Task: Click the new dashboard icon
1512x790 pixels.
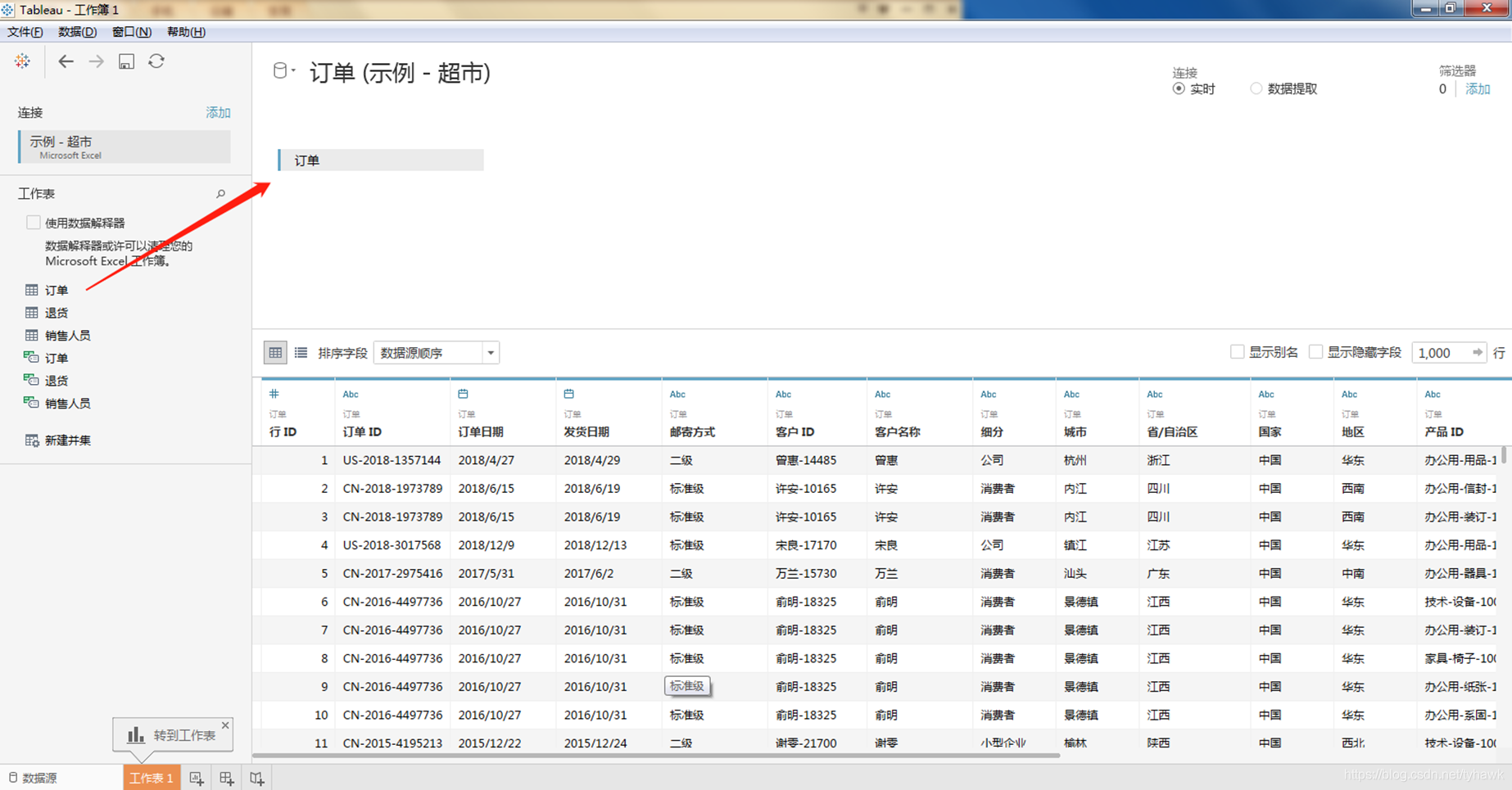Action: [227, 779]
